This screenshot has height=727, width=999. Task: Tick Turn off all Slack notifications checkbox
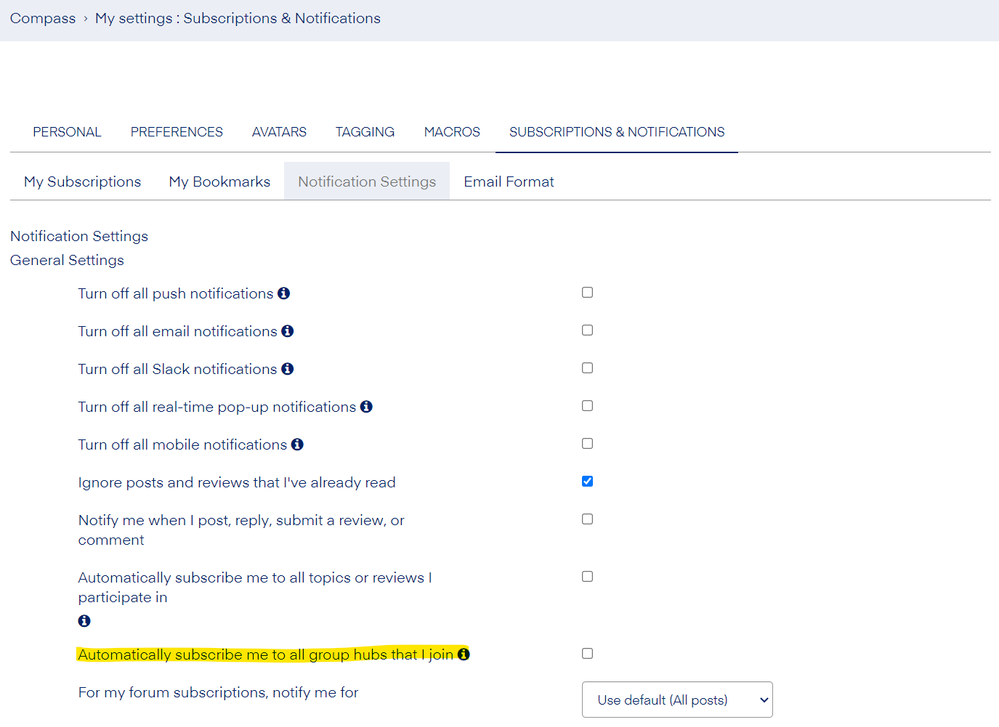tap(587, 368)
